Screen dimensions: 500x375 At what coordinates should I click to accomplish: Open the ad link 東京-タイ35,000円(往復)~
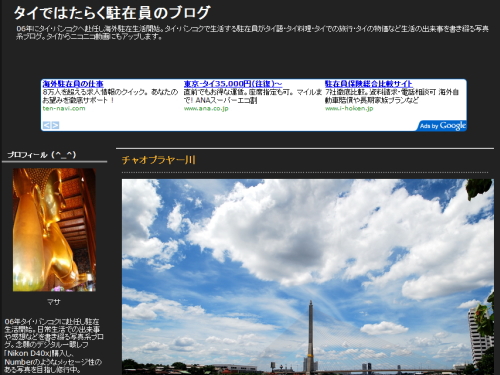point(233,84)
